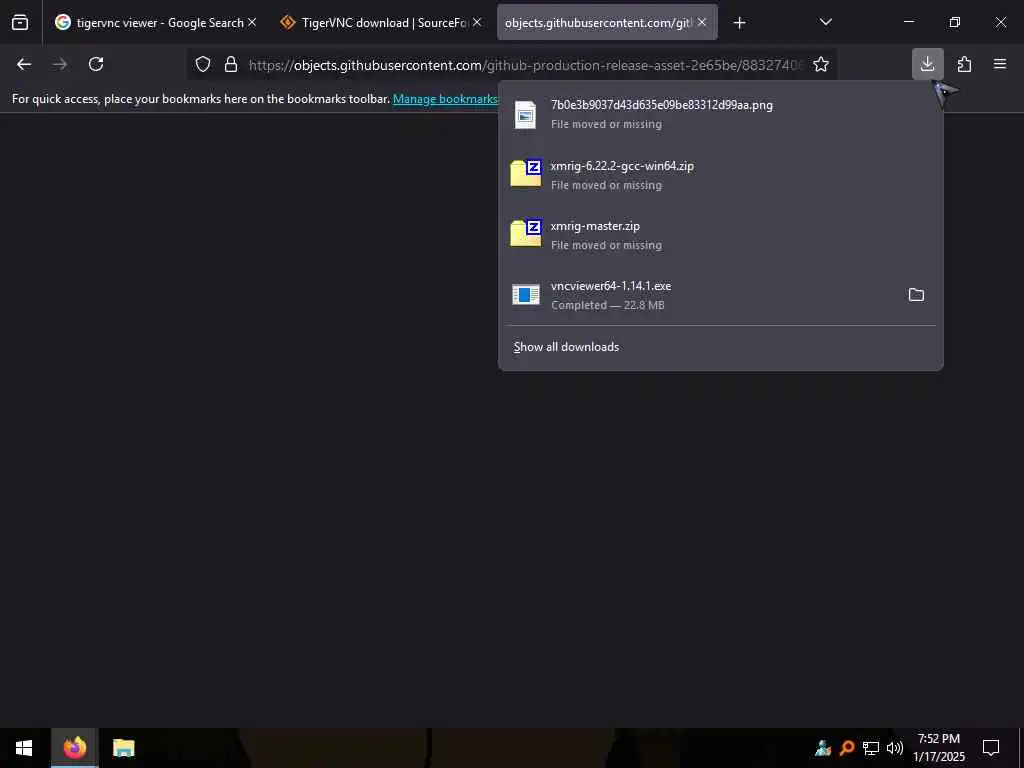Select xmrig-master.zip download entry
Screen dimensions: 1024x768
point(720,235)
